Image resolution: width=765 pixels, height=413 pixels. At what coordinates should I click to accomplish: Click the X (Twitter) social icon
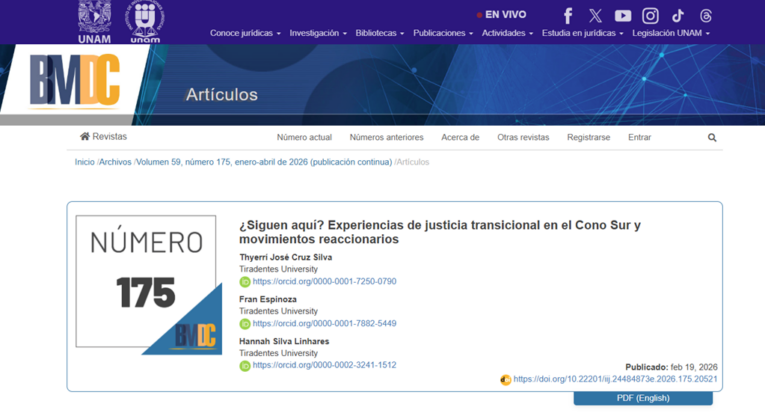click(596, 16)
